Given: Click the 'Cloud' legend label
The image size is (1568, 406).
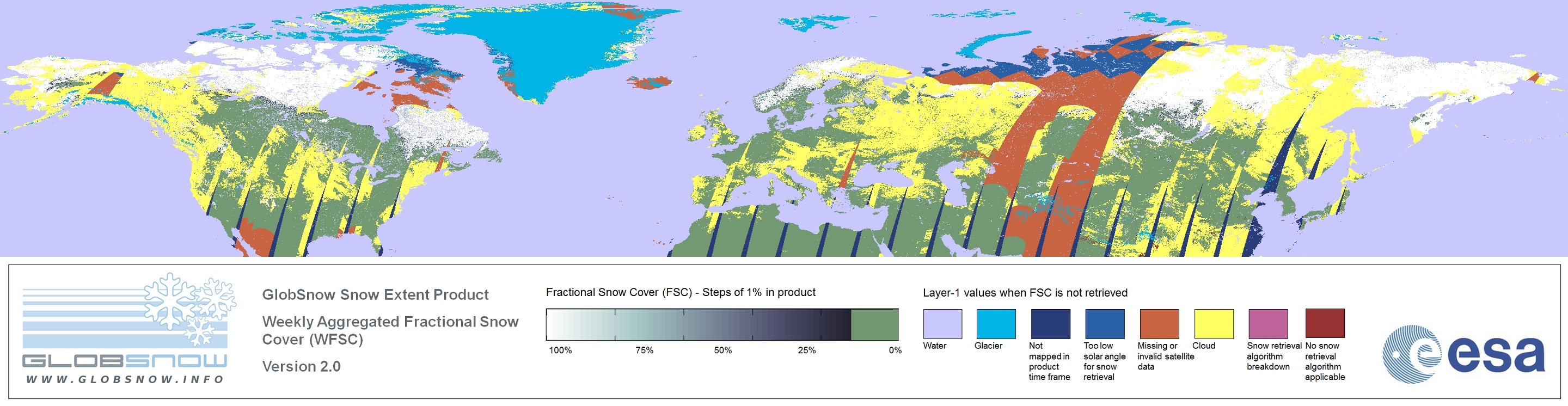Looking at the screenshot, I should click(1203, 346).
